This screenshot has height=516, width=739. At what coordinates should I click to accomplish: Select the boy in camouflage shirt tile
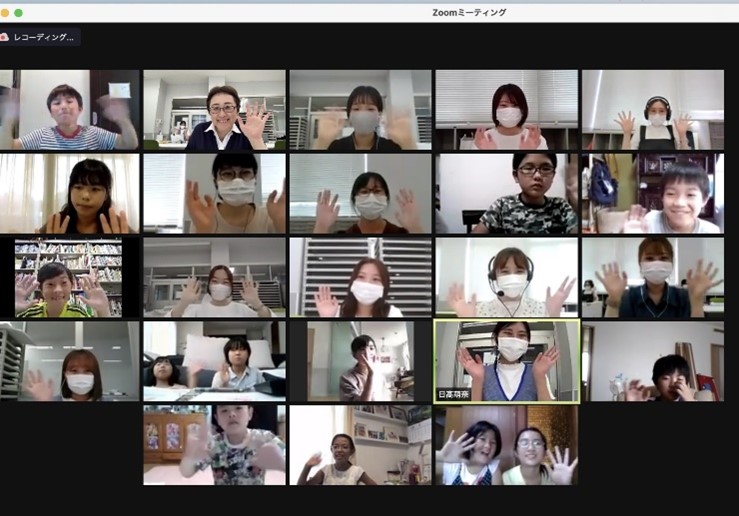(x=507, y=193)
